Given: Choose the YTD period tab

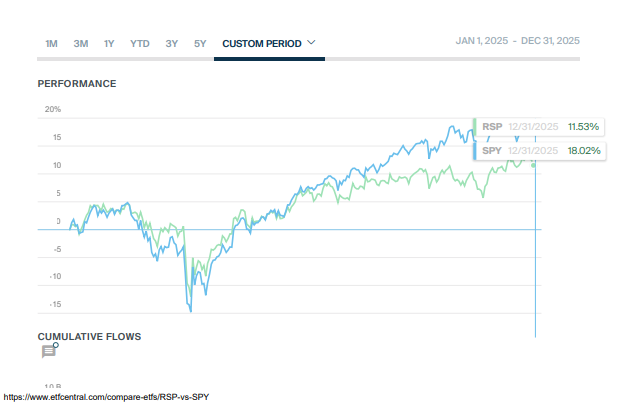Looking at the screenshot, I should 140,44.
